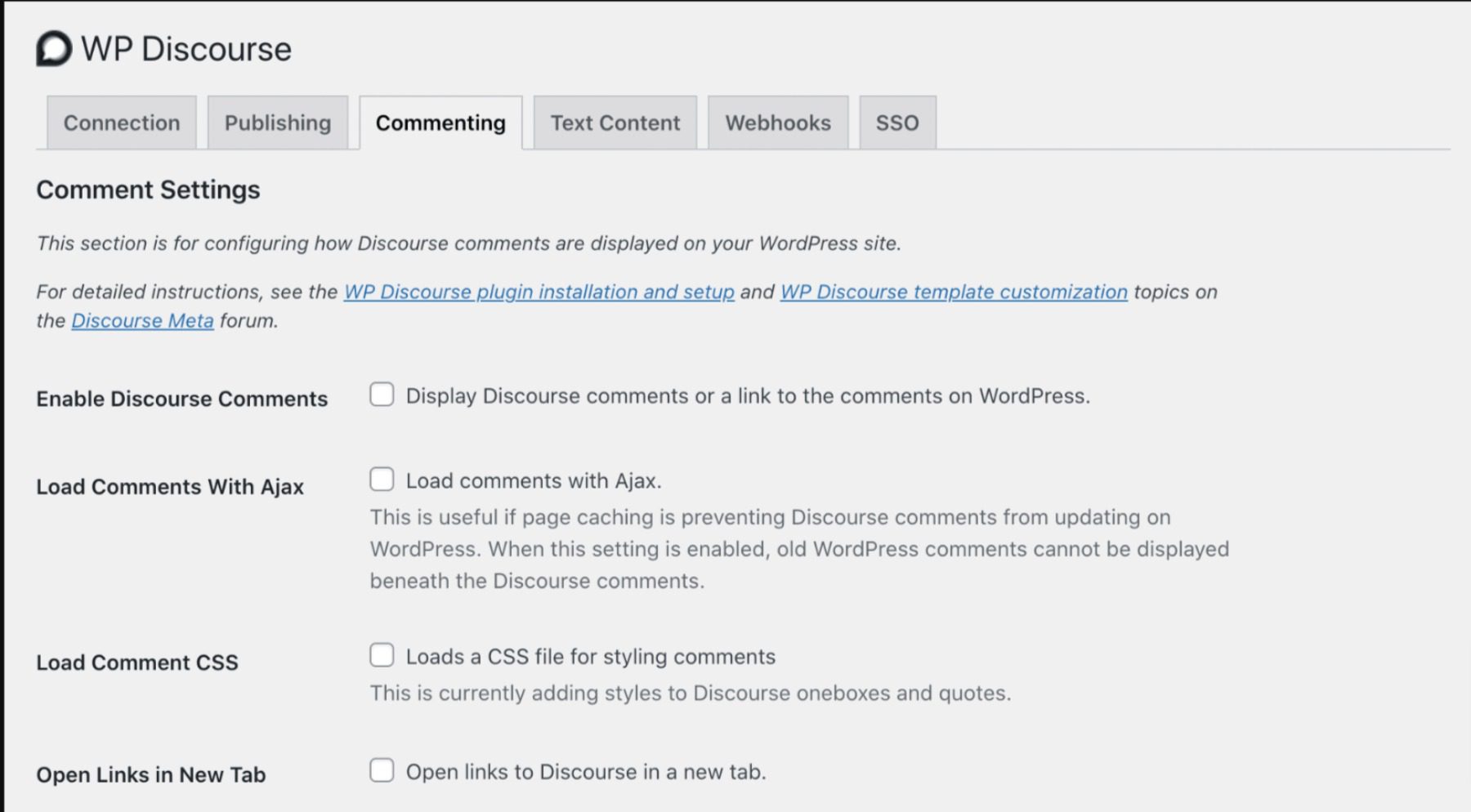Image resolution: width=1471 pixels, height=812 pixels.
Task: Open the Webhooks tab
Action: (x=777, y=123)
